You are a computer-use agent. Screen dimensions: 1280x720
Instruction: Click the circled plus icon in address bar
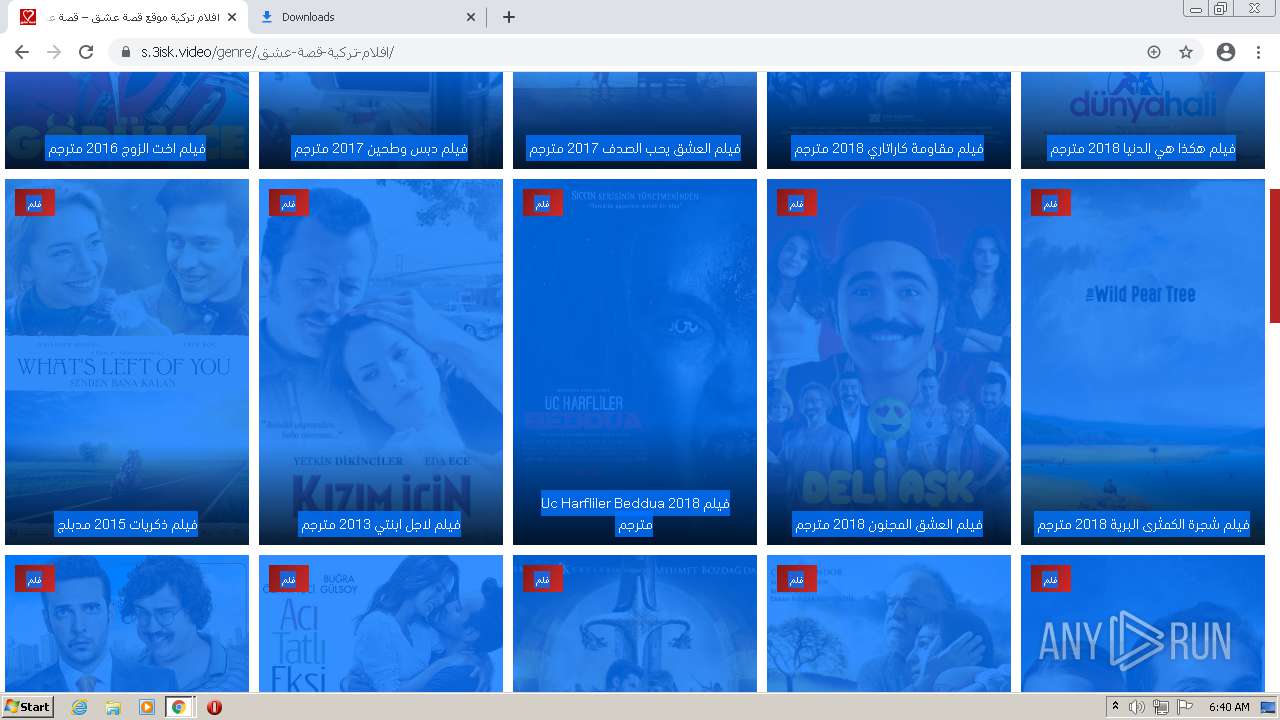(x=1154, y=52)
